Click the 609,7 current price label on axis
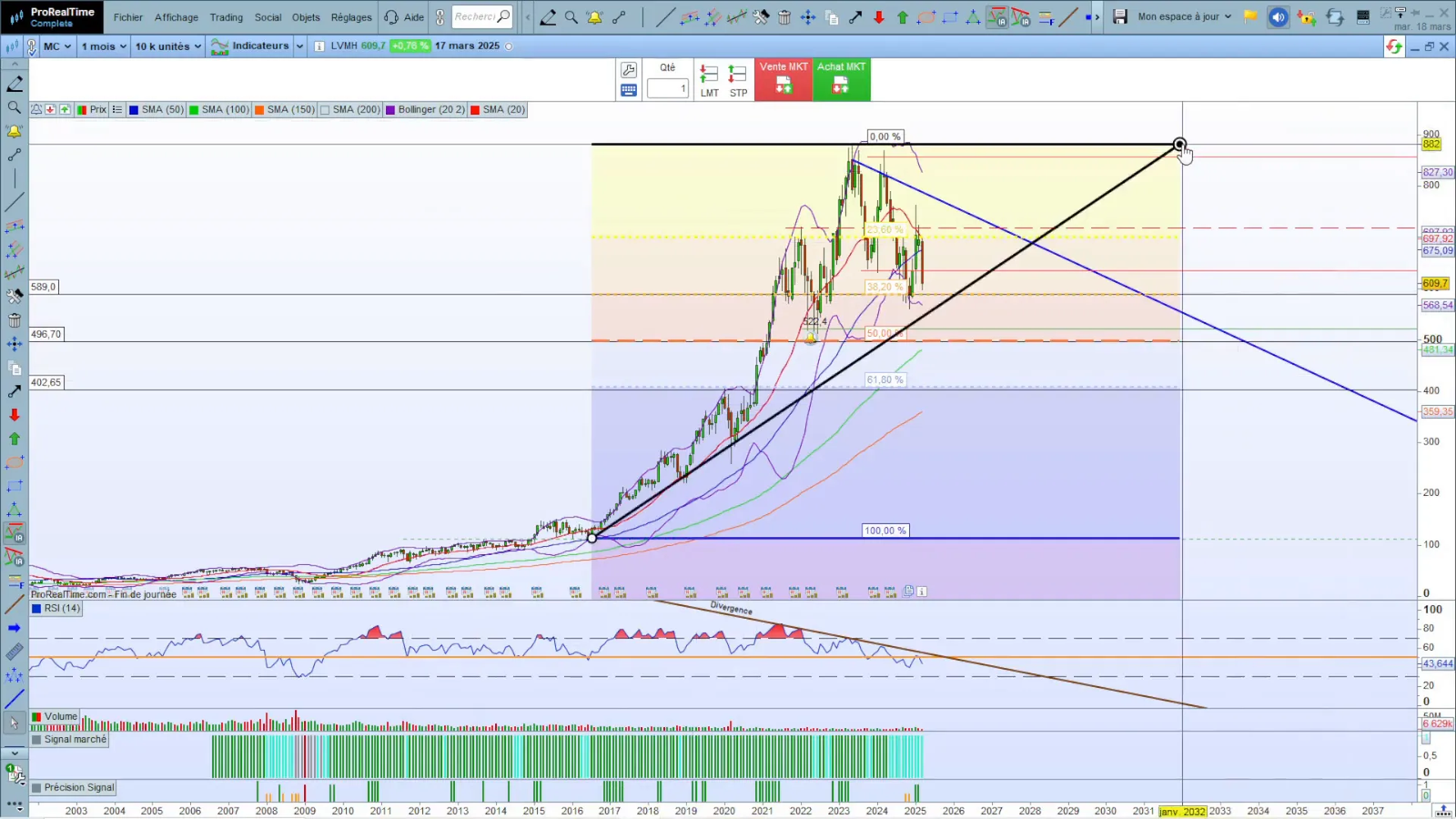The height and width of the screenshot is (819, 1456). (x=1435, y=284)
